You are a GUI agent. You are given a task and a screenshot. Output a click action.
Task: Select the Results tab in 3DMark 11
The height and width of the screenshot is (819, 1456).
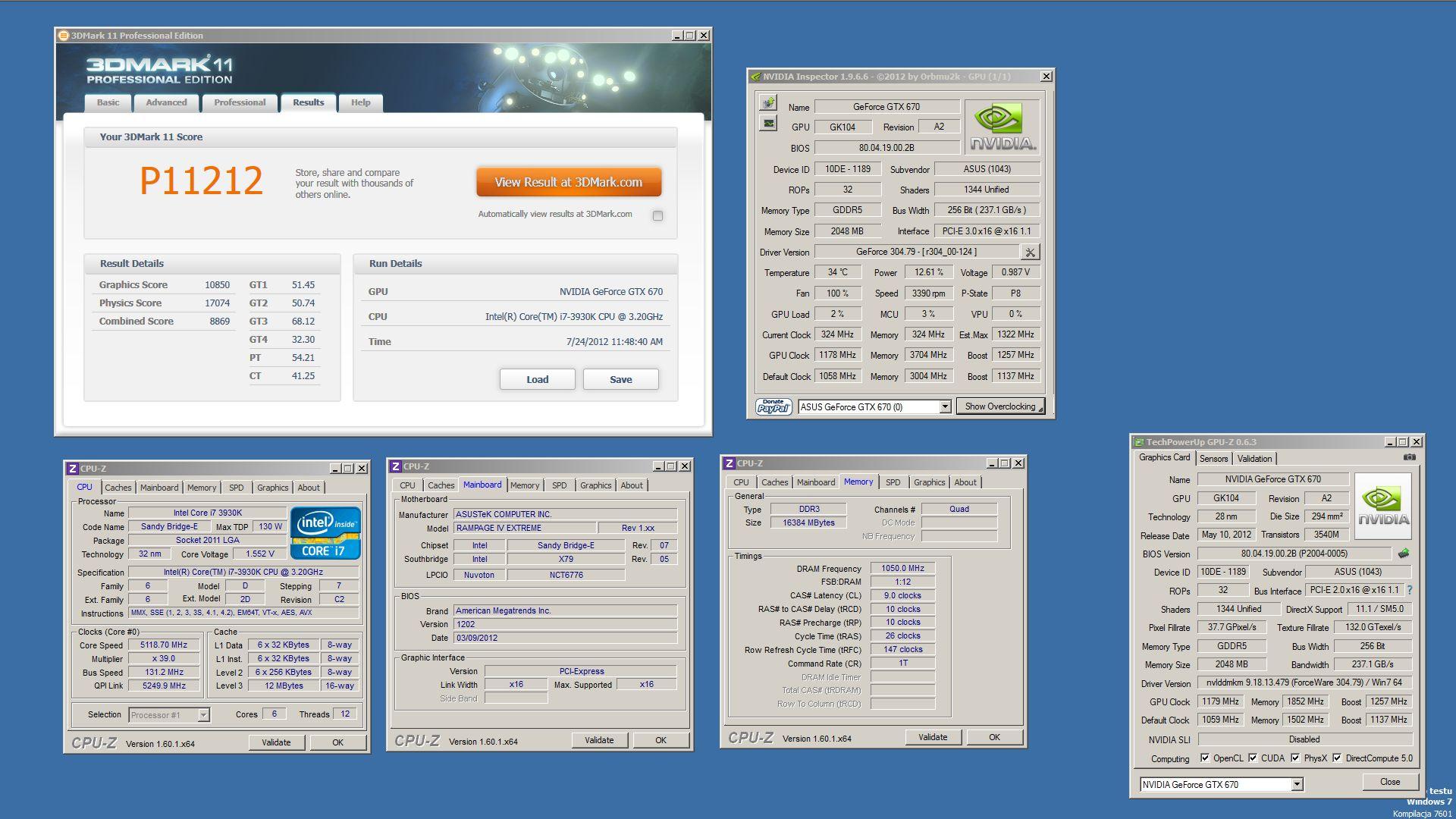(308, 102)
